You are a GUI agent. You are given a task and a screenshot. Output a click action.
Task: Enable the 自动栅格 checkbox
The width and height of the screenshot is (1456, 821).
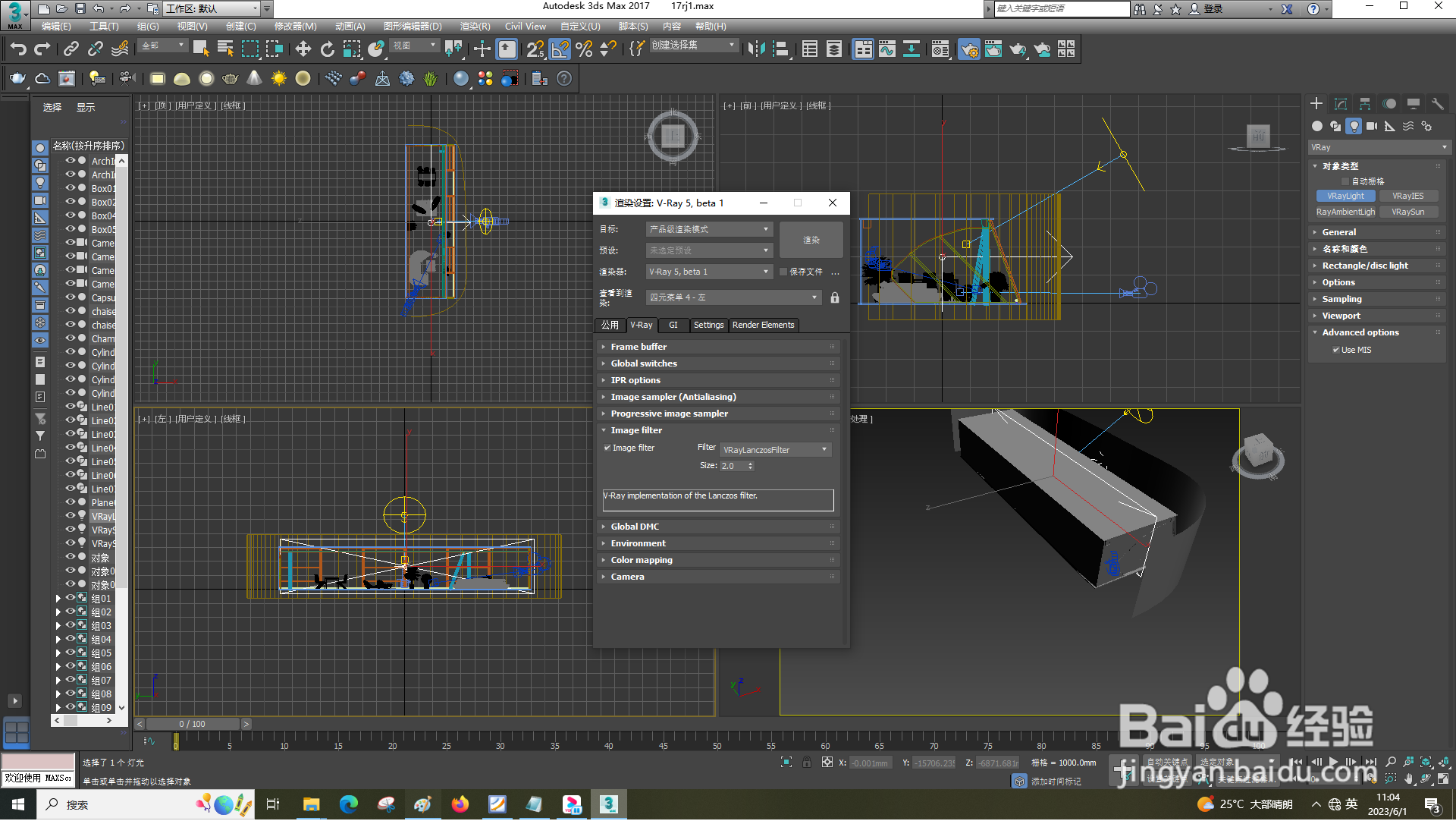[x=1345, y=181]
